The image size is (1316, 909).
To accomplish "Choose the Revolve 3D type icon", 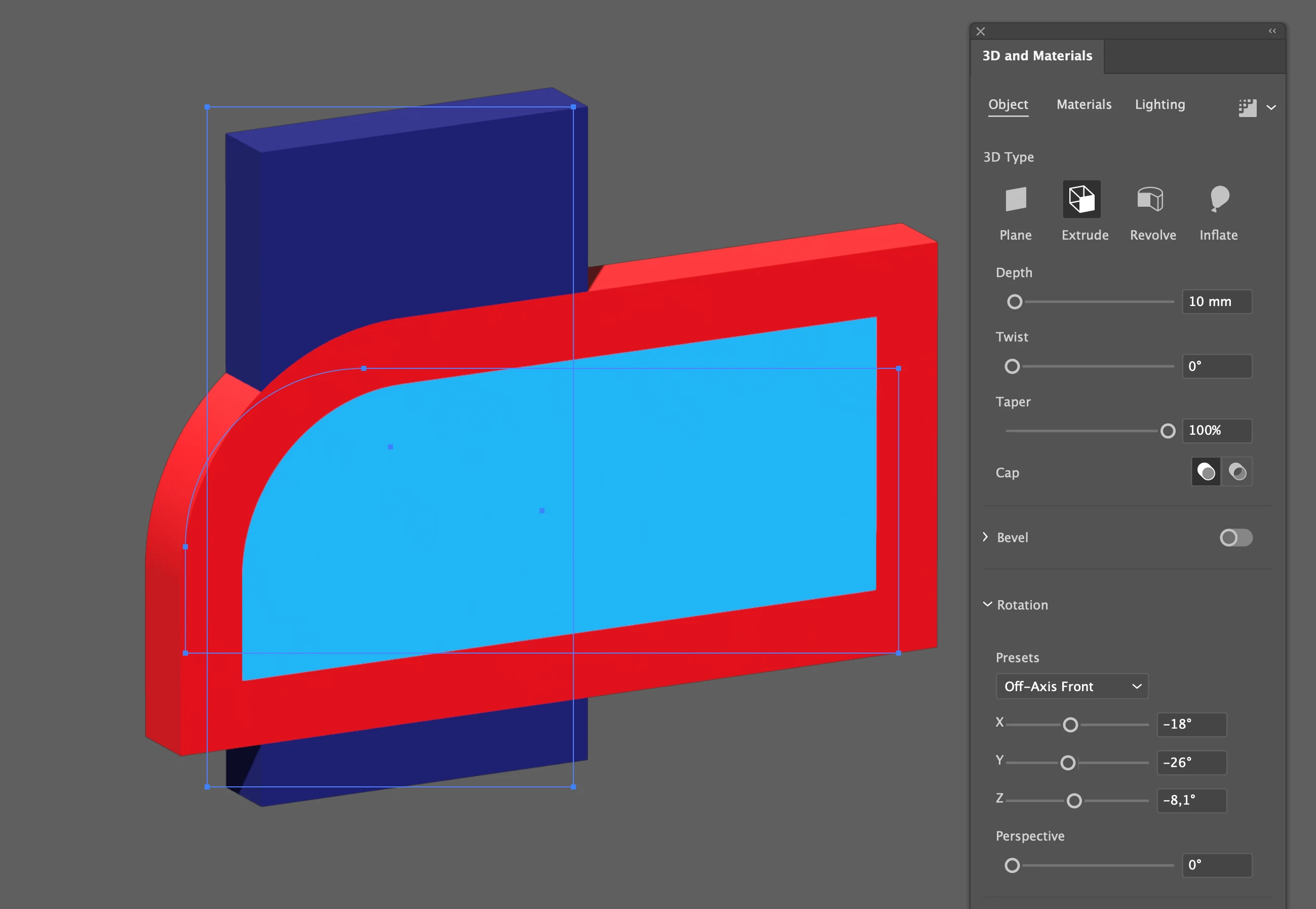I will [1150, 200].
